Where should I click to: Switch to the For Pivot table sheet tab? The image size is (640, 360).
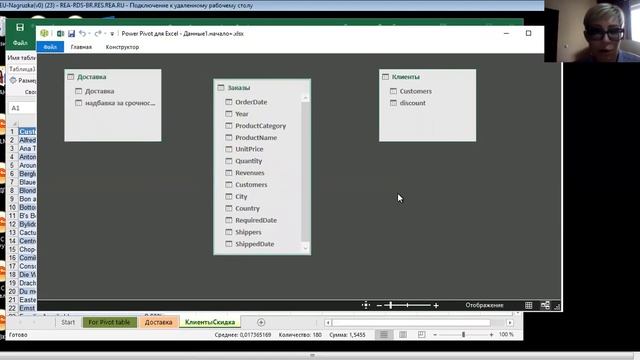coord(109,322)
